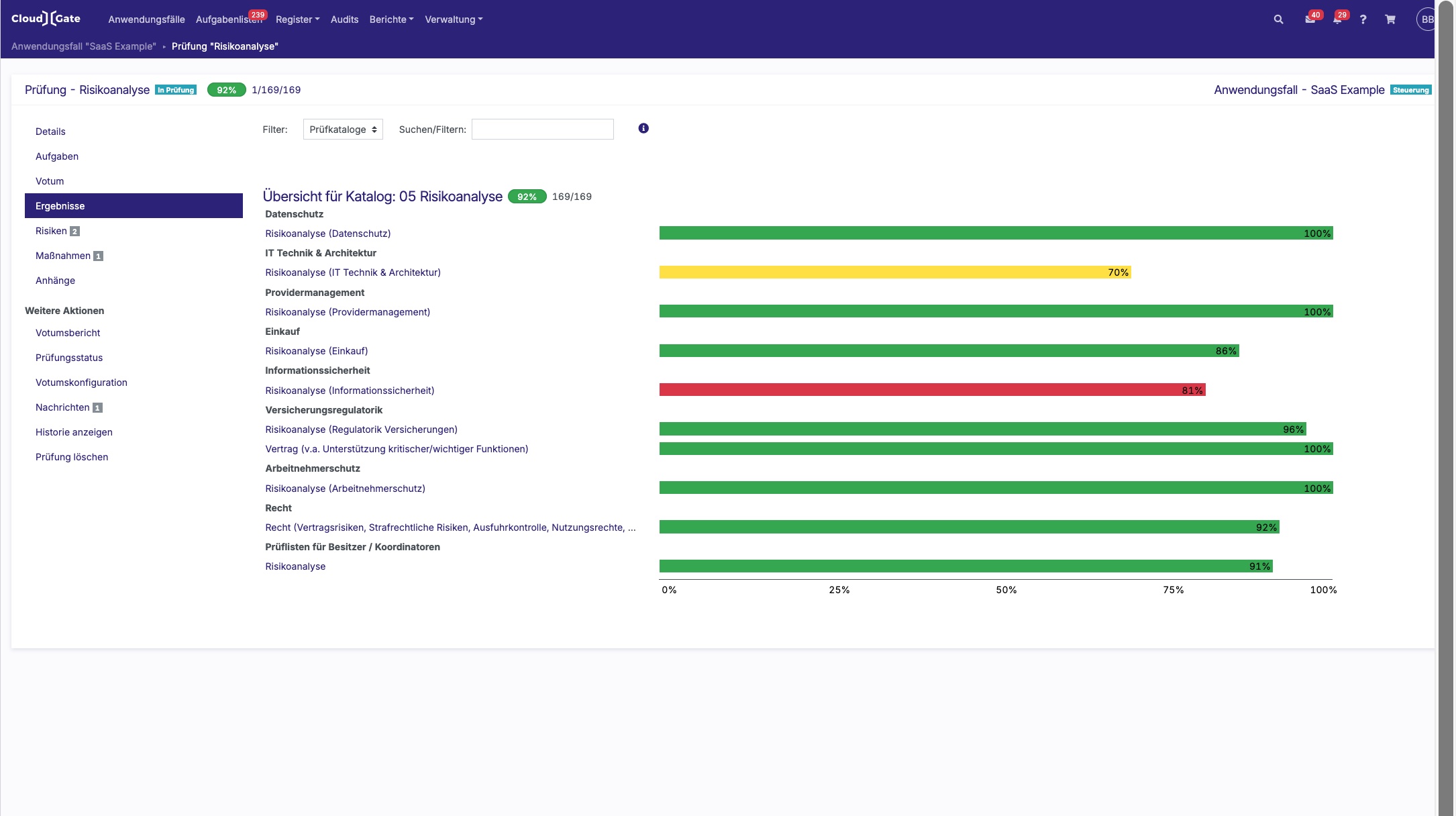Click the red Informationssicherheit 81% bar
Viewport: 1456px width, 816px height.
click(x=932, y=390)
